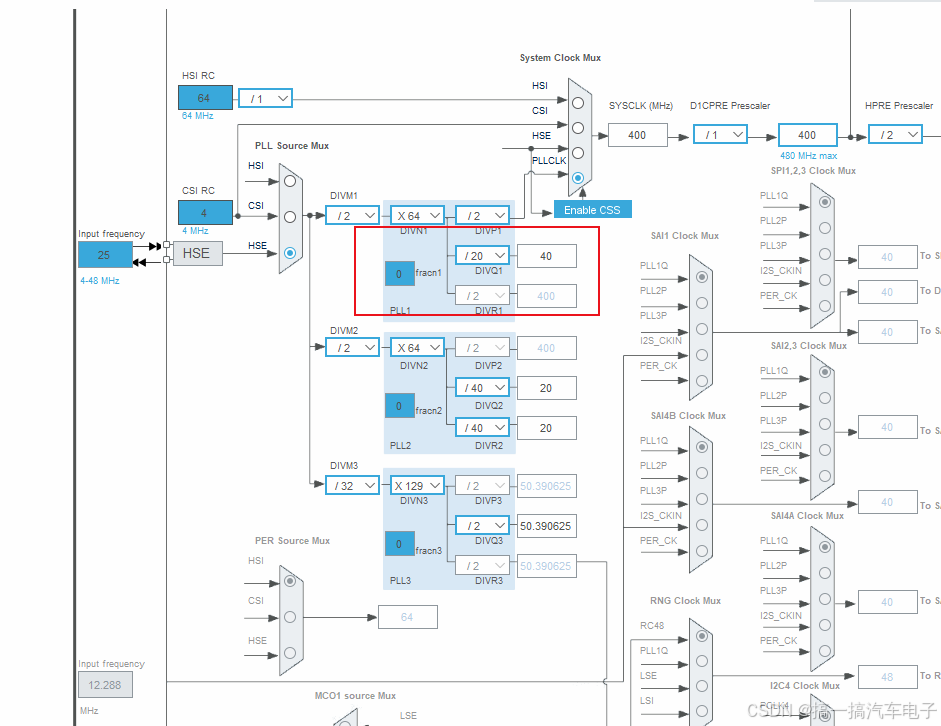Open DIVN3 X129 multiplier dropdown
941x726 pixels.
pos(417,485)
